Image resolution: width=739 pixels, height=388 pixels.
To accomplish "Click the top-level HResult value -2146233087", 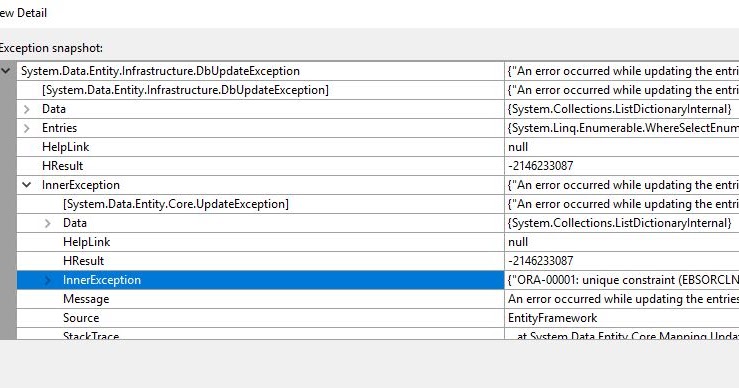I will 541,166.
